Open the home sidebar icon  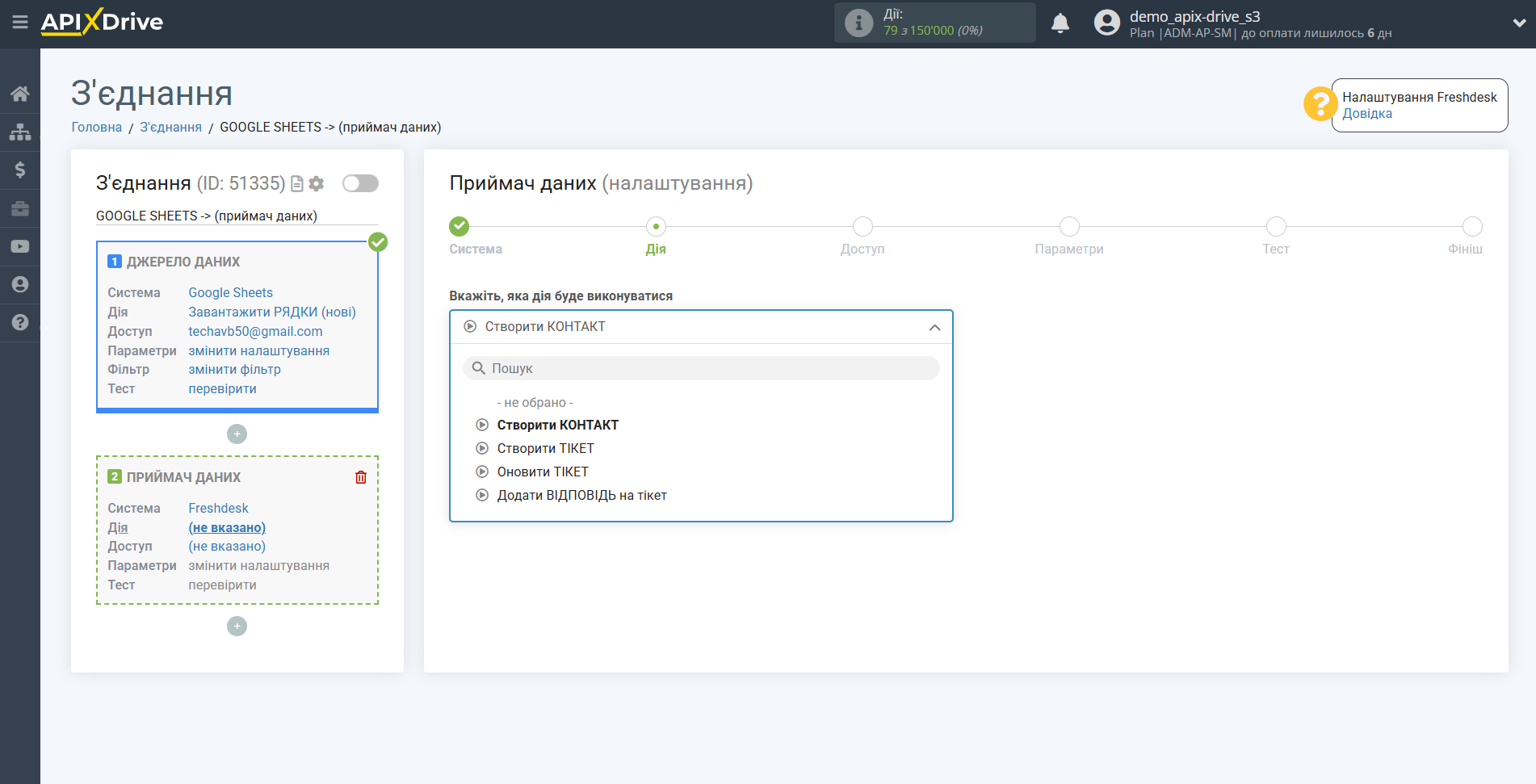point(20,94)
